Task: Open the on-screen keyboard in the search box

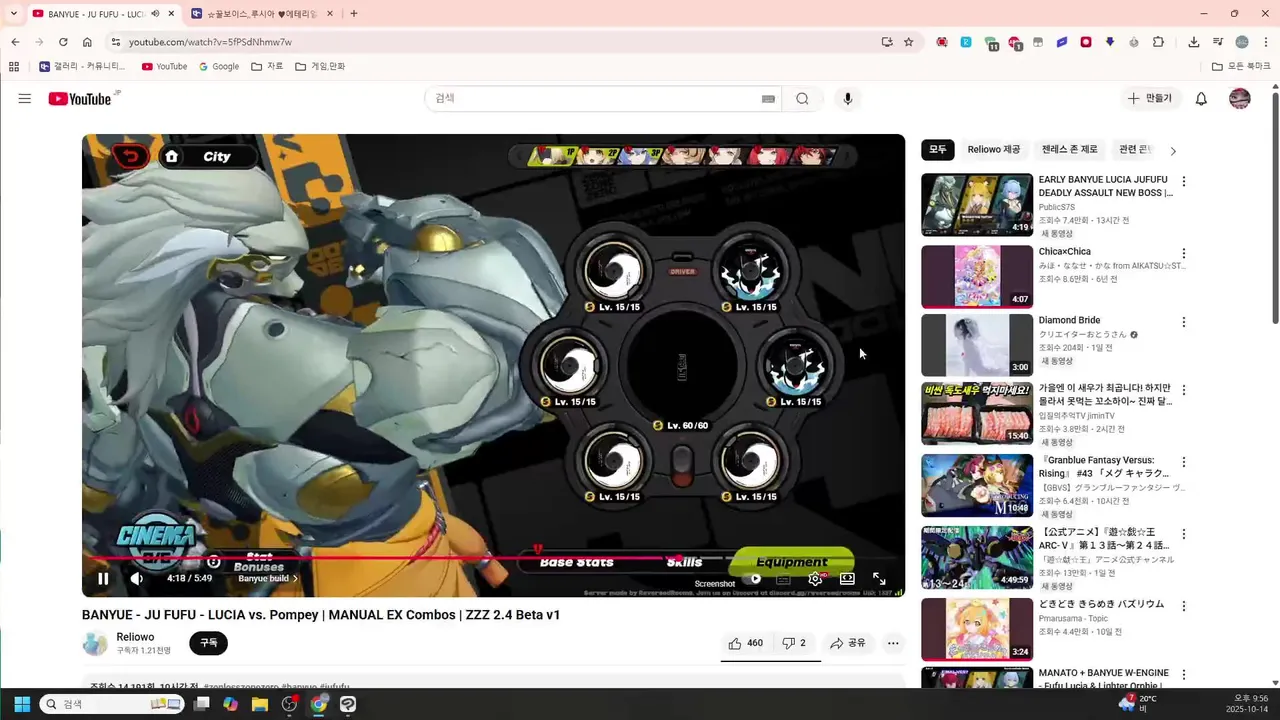Action: 768,99
